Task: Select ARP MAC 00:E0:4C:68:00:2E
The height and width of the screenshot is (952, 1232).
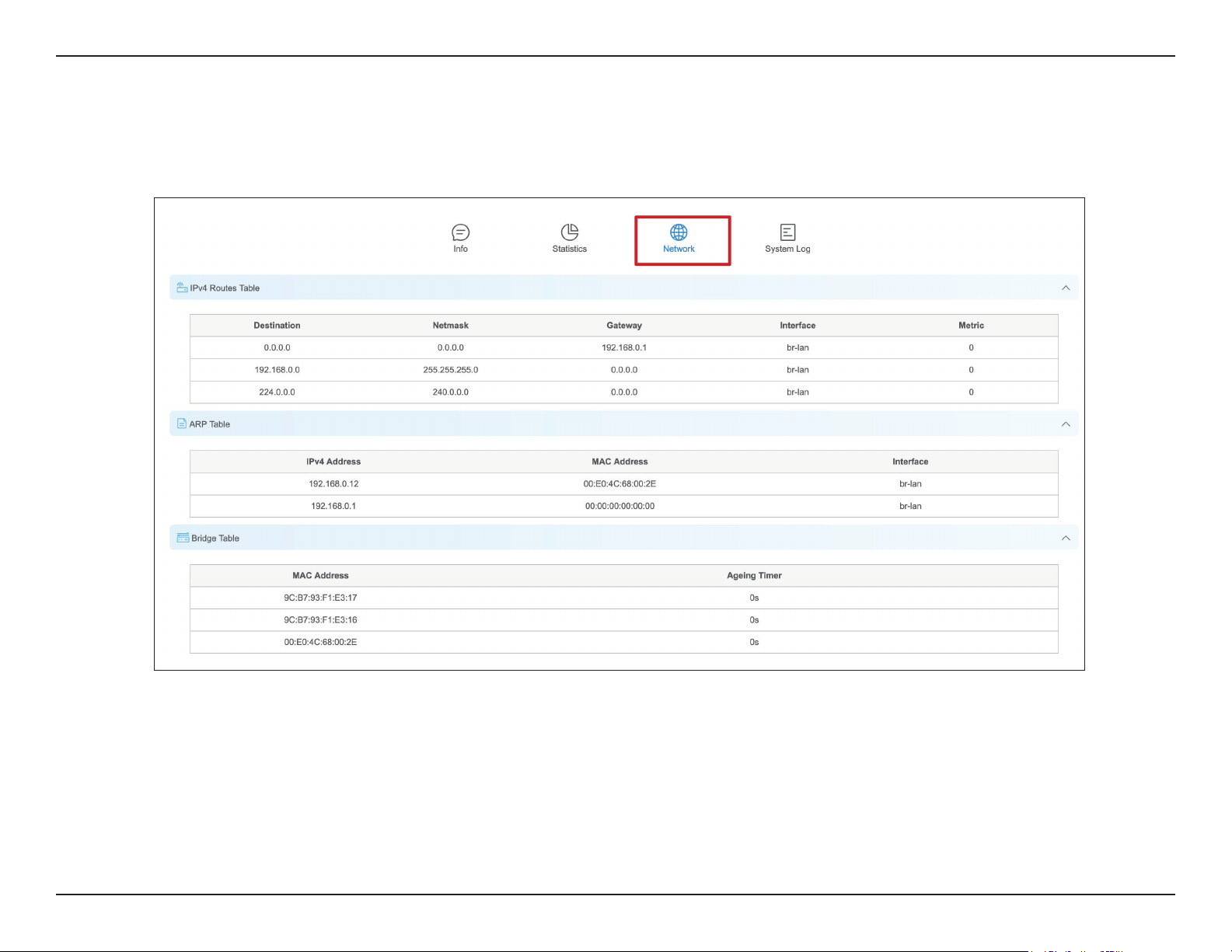Action: pyautogui.click(x=619, y=484)
